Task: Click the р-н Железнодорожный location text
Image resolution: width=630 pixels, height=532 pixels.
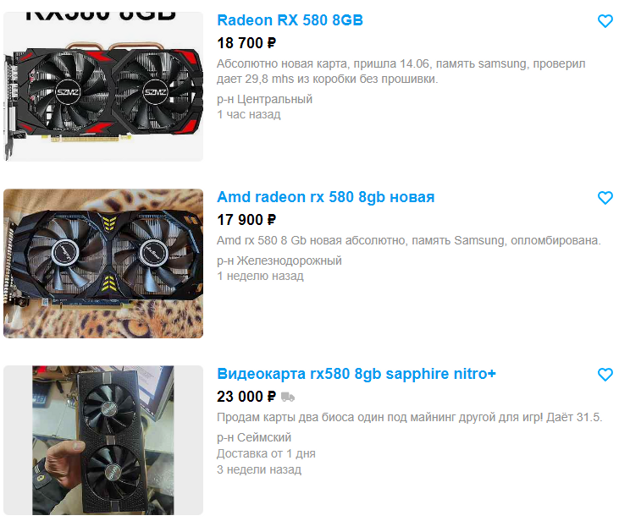Action: tap(279, 260)
